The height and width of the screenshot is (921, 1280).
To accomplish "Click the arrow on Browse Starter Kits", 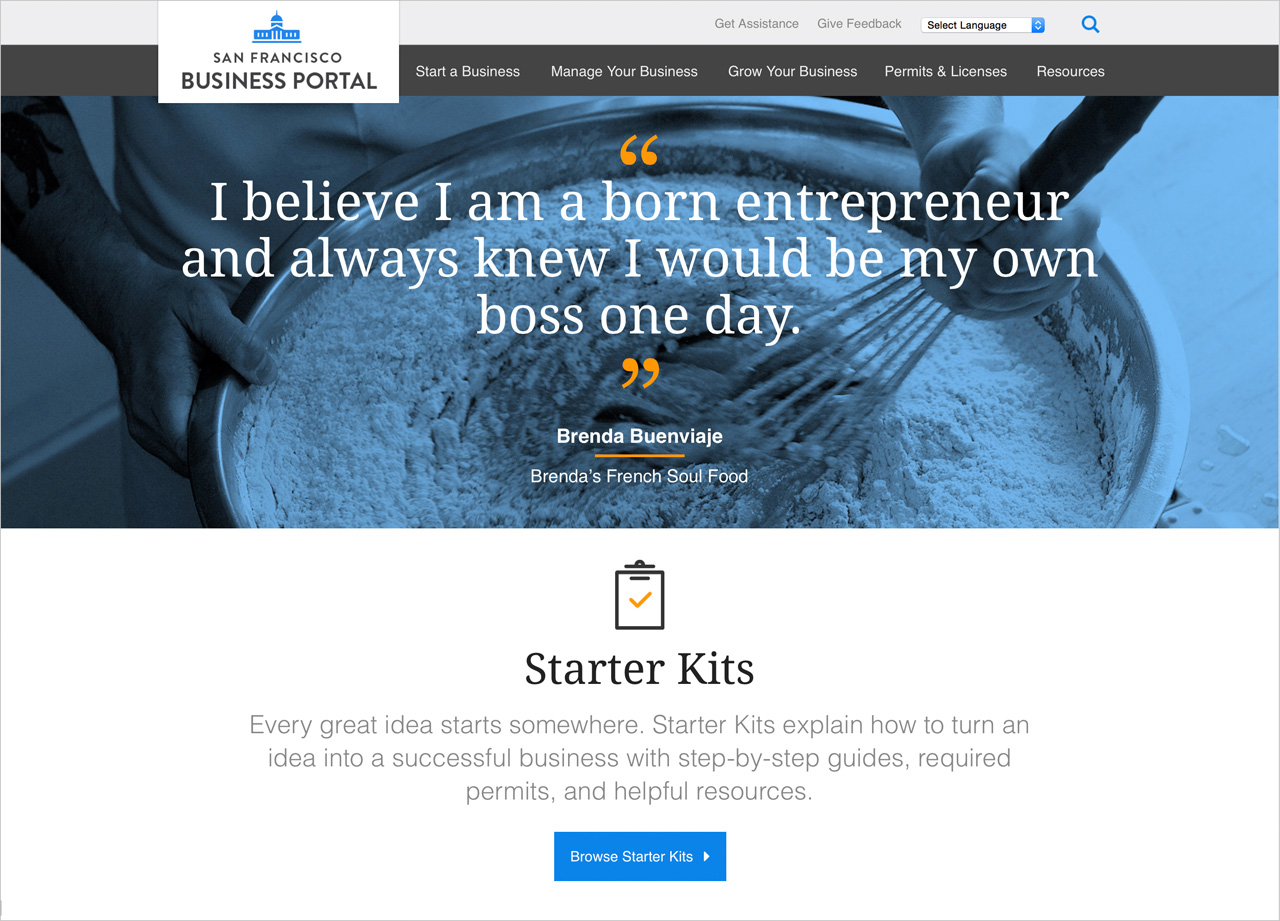I will (x=706, y=856).
